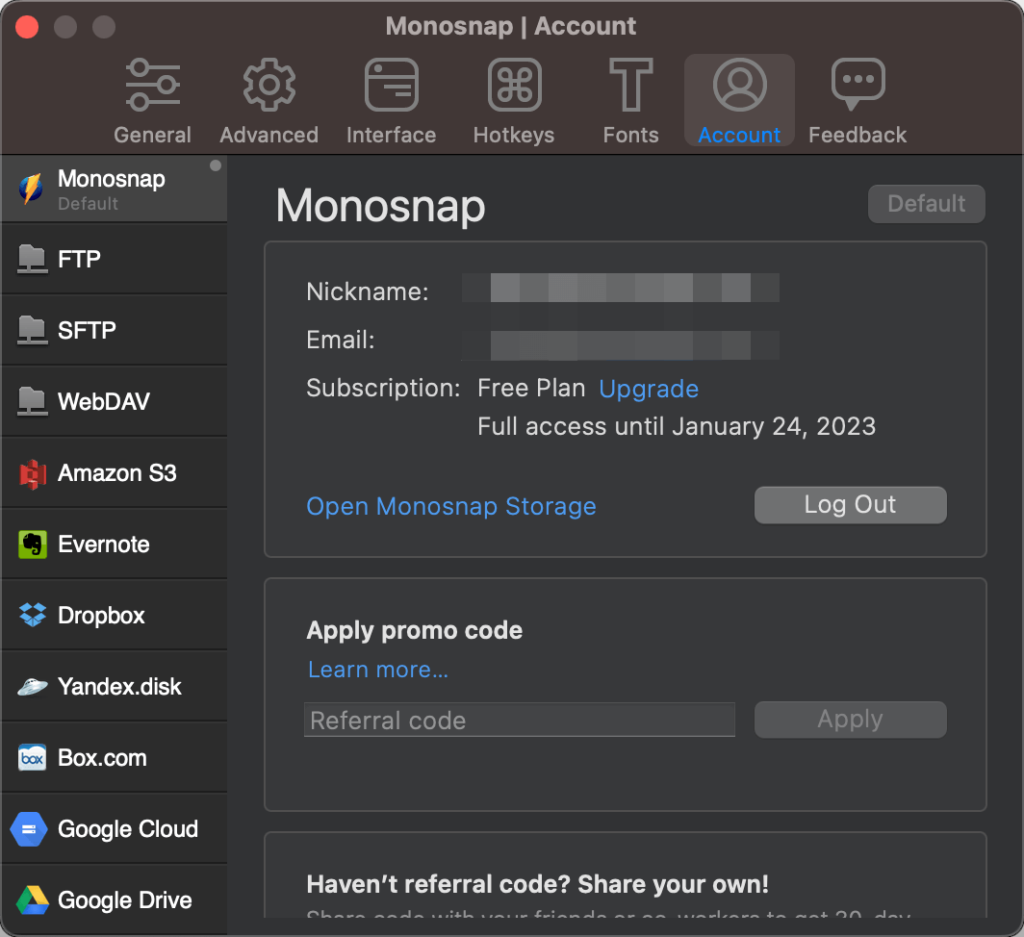
Task: Select the Account profile icon
Action: [x=739, y=85]
